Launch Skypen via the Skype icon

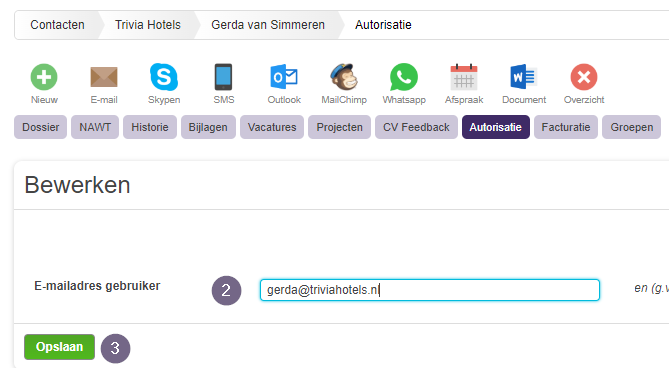tap(164, 77)
